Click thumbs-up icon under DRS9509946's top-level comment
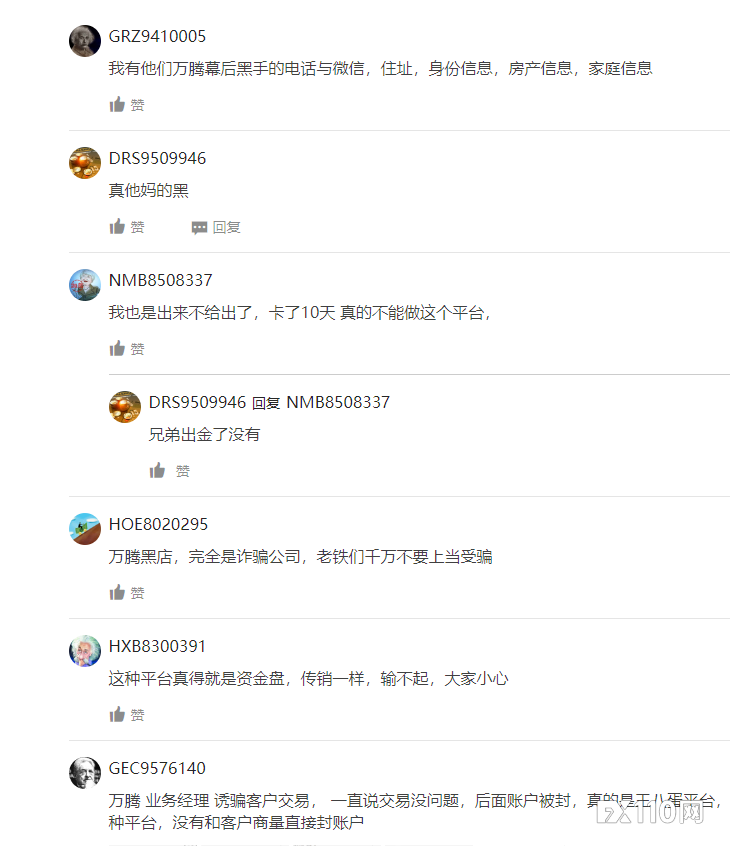730x846 pixels. pos(117,226)
